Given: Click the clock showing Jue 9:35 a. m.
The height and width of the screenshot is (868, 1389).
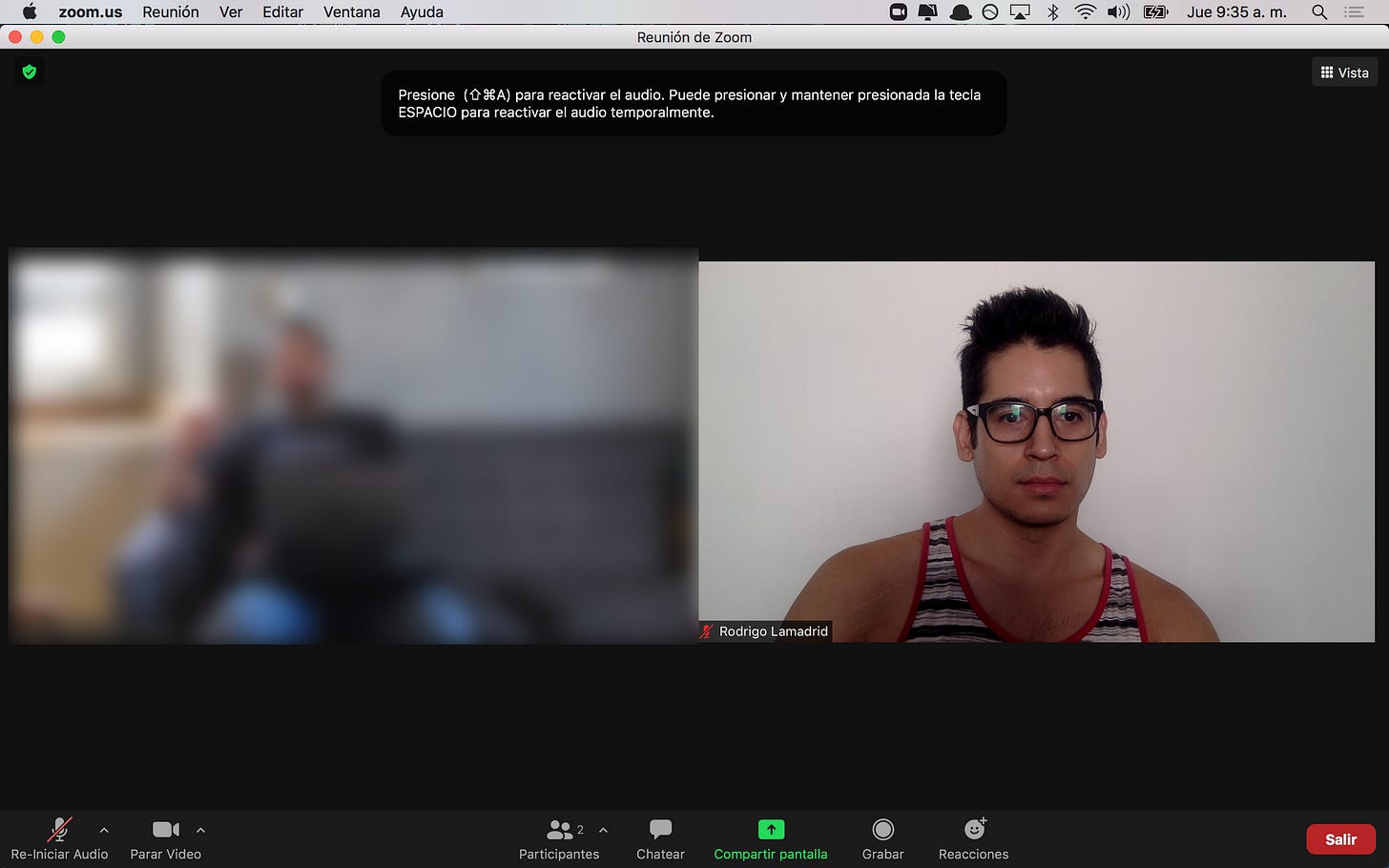Looking at the screenshot, I should tap(1236, 12).
